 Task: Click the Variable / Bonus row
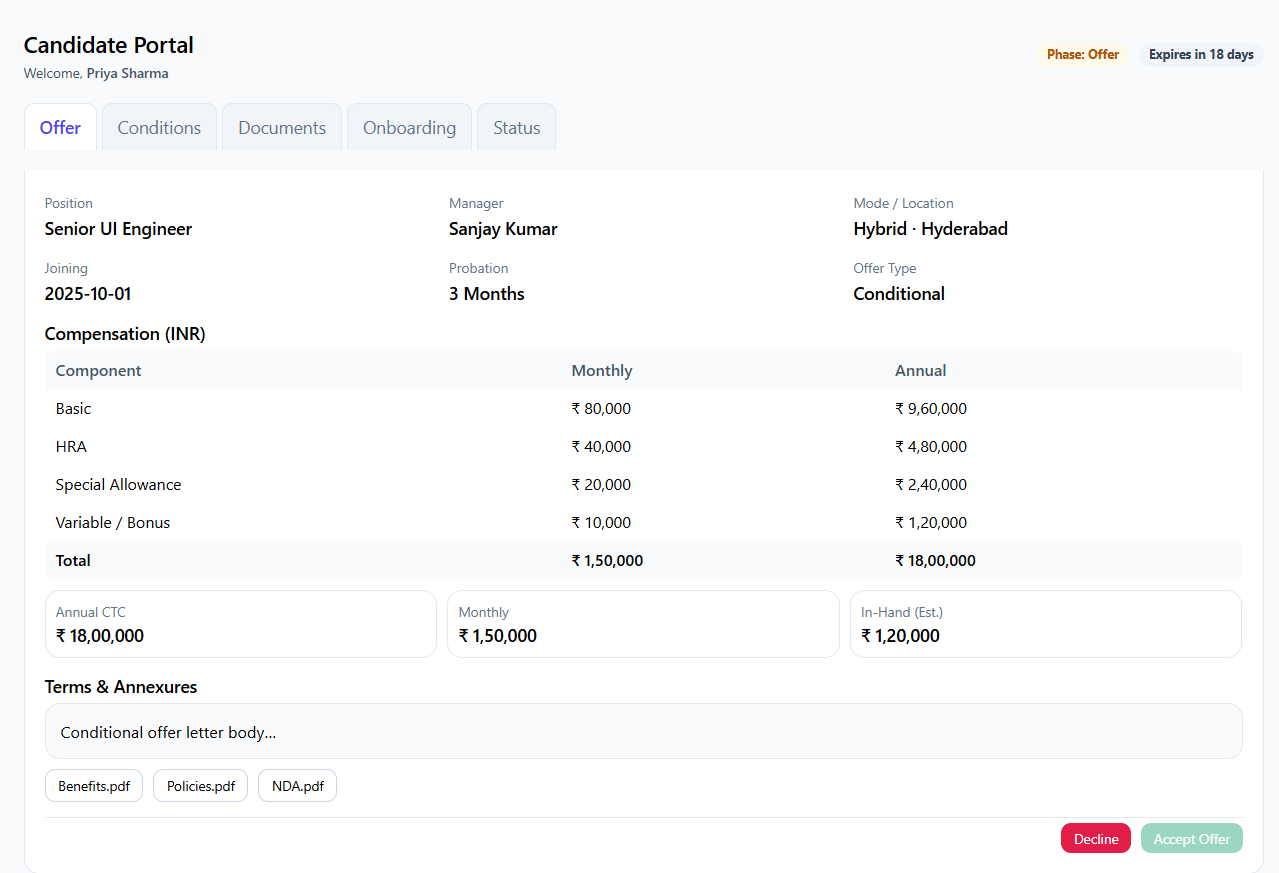tap(113, 523)
